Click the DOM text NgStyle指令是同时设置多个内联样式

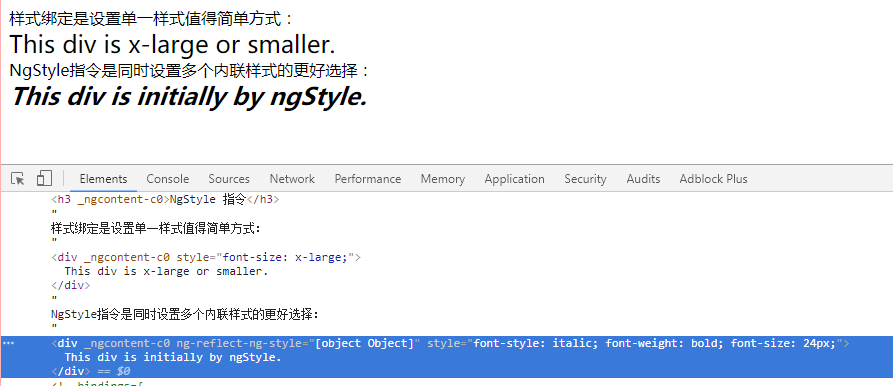pyautogui.click(x=185, y=314)
